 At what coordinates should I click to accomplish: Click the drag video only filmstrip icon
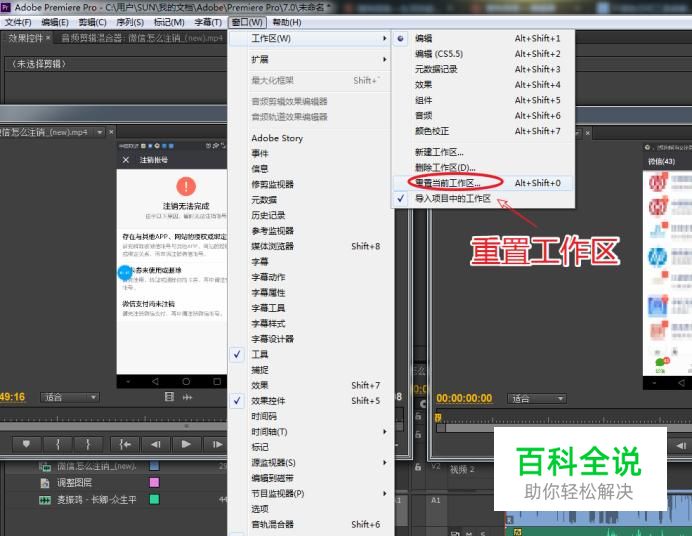click(169, 397)
